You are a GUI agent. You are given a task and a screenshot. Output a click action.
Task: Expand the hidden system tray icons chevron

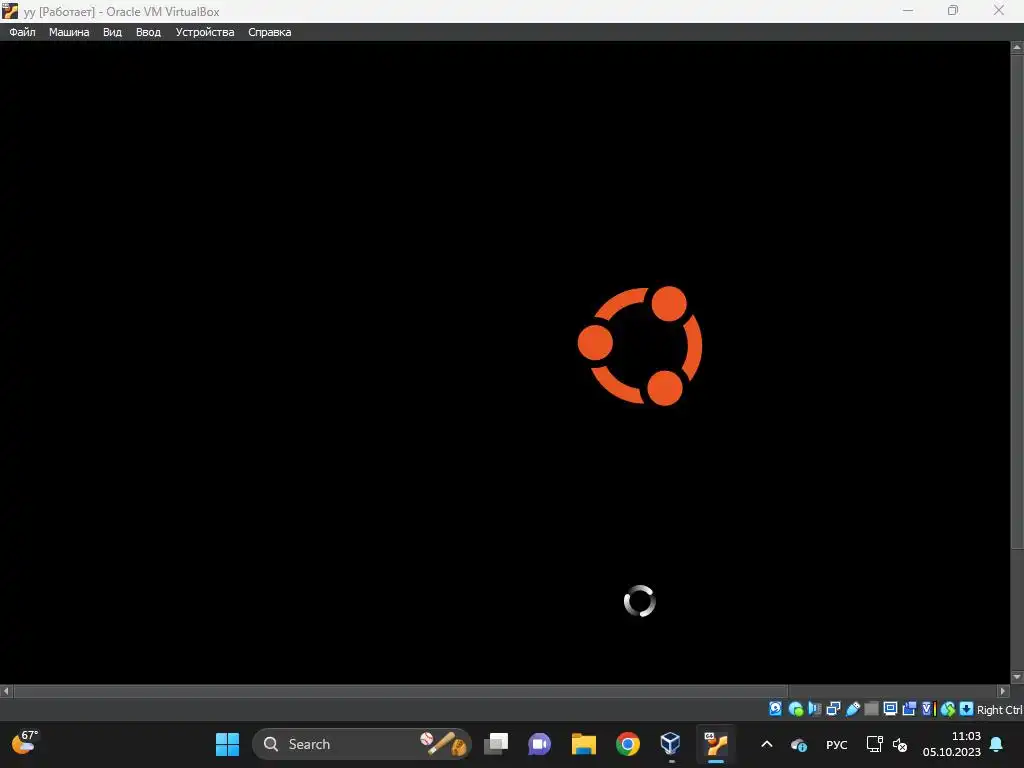(767, 744)
